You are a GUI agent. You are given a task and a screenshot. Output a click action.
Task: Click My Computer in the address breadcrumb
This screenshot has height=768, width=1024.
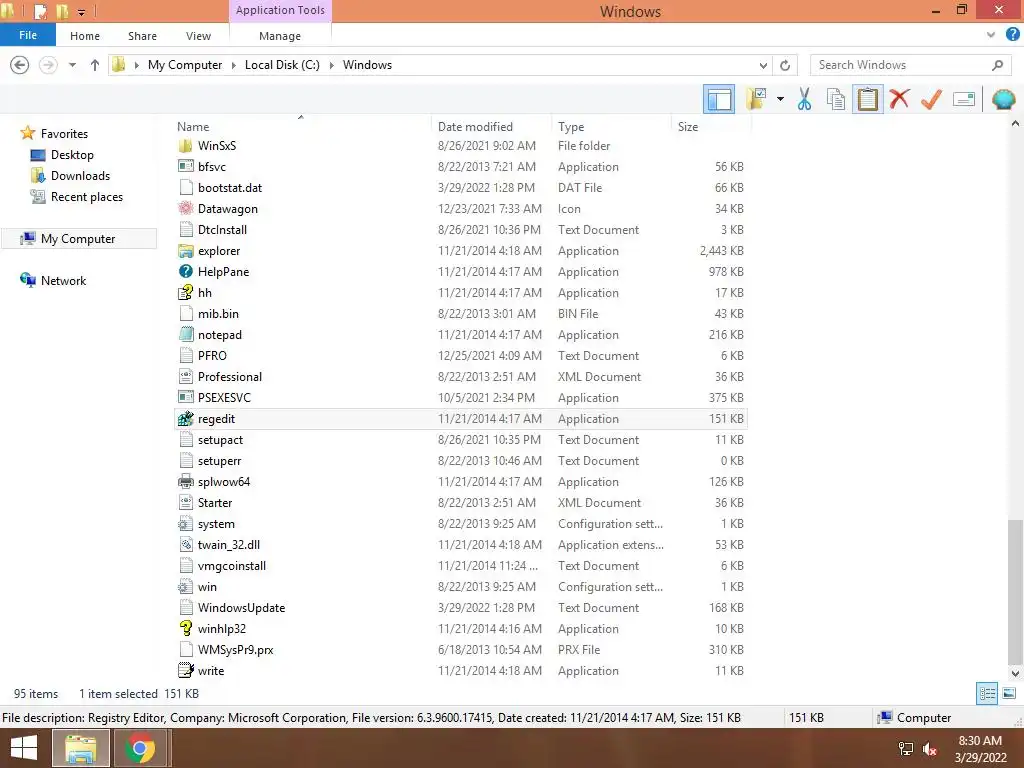click(x=185, y=65)
